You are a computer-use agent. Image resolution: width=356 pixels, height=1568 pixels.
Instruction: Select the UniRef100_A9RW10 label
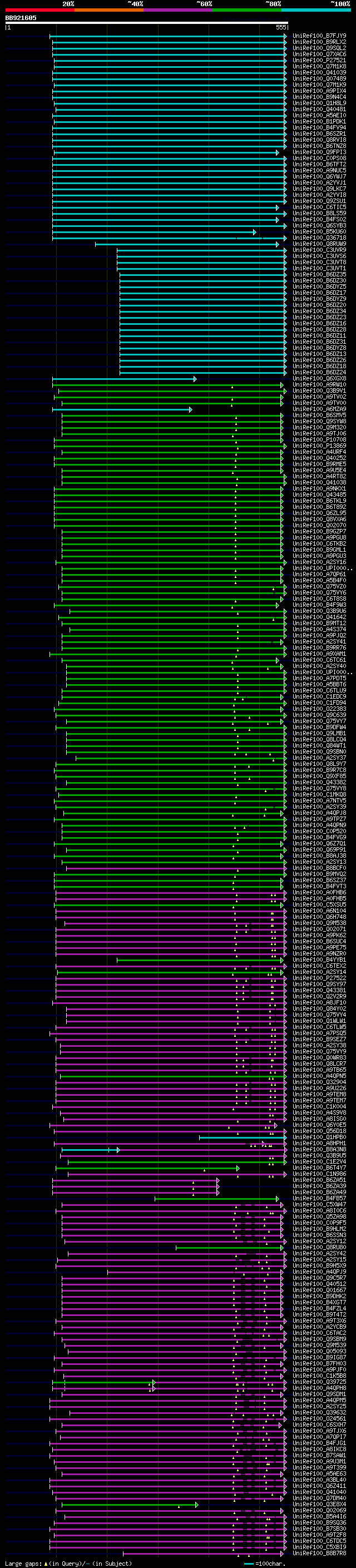click(x=319, y=385)
